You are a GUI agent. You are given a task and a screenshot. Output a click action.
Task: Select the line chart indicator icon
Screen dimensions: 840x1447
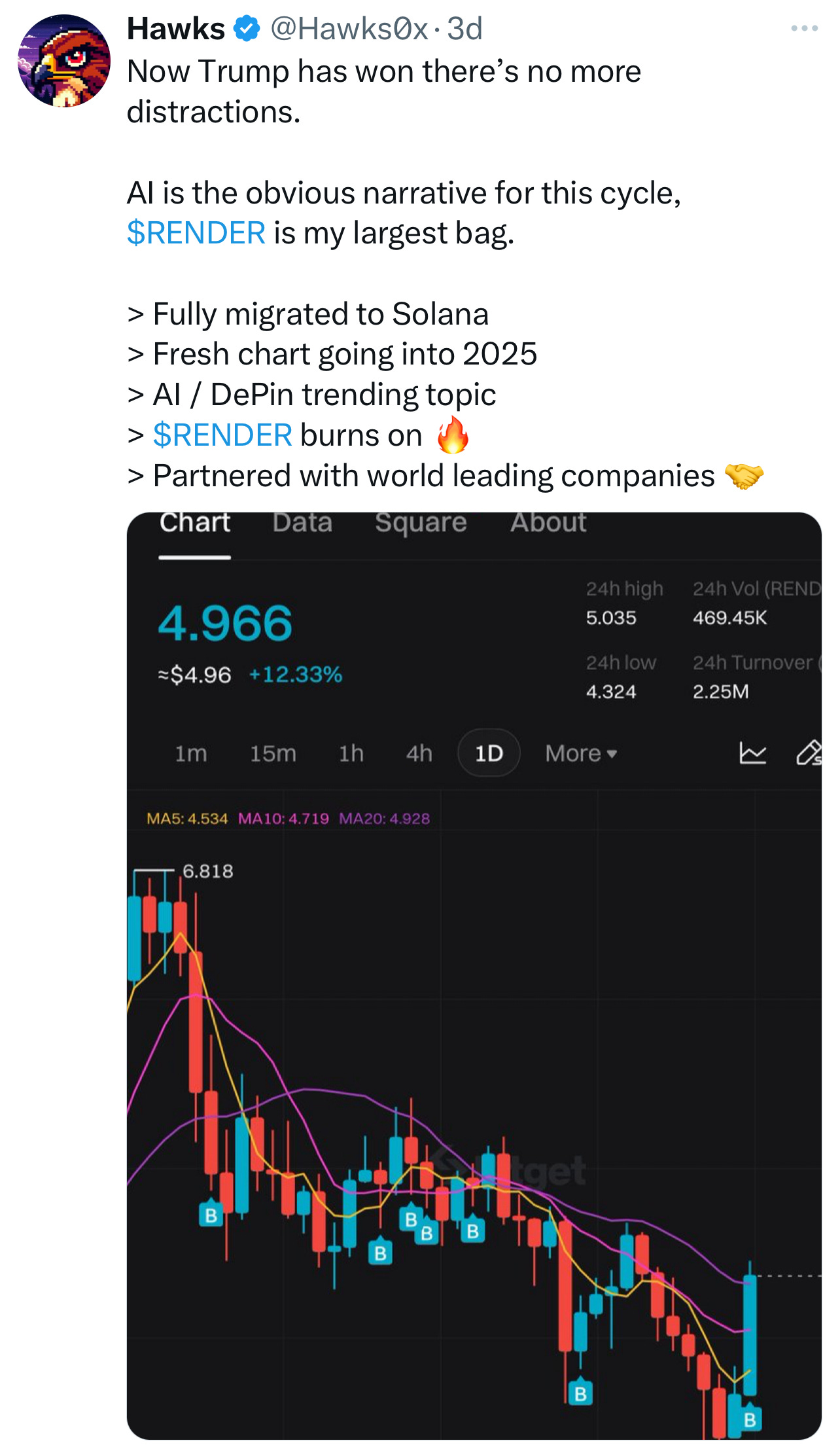(x=752, y=753)
